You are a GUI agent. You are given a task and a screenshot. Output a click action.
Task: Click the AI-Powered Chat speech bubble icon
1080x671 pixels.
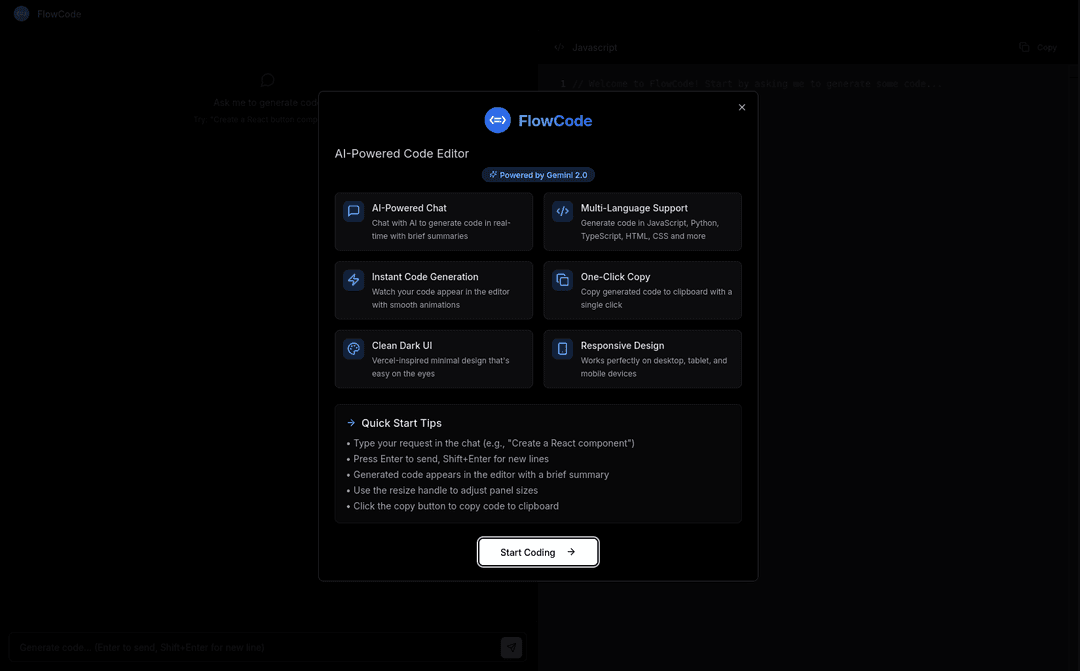(353, 211)
